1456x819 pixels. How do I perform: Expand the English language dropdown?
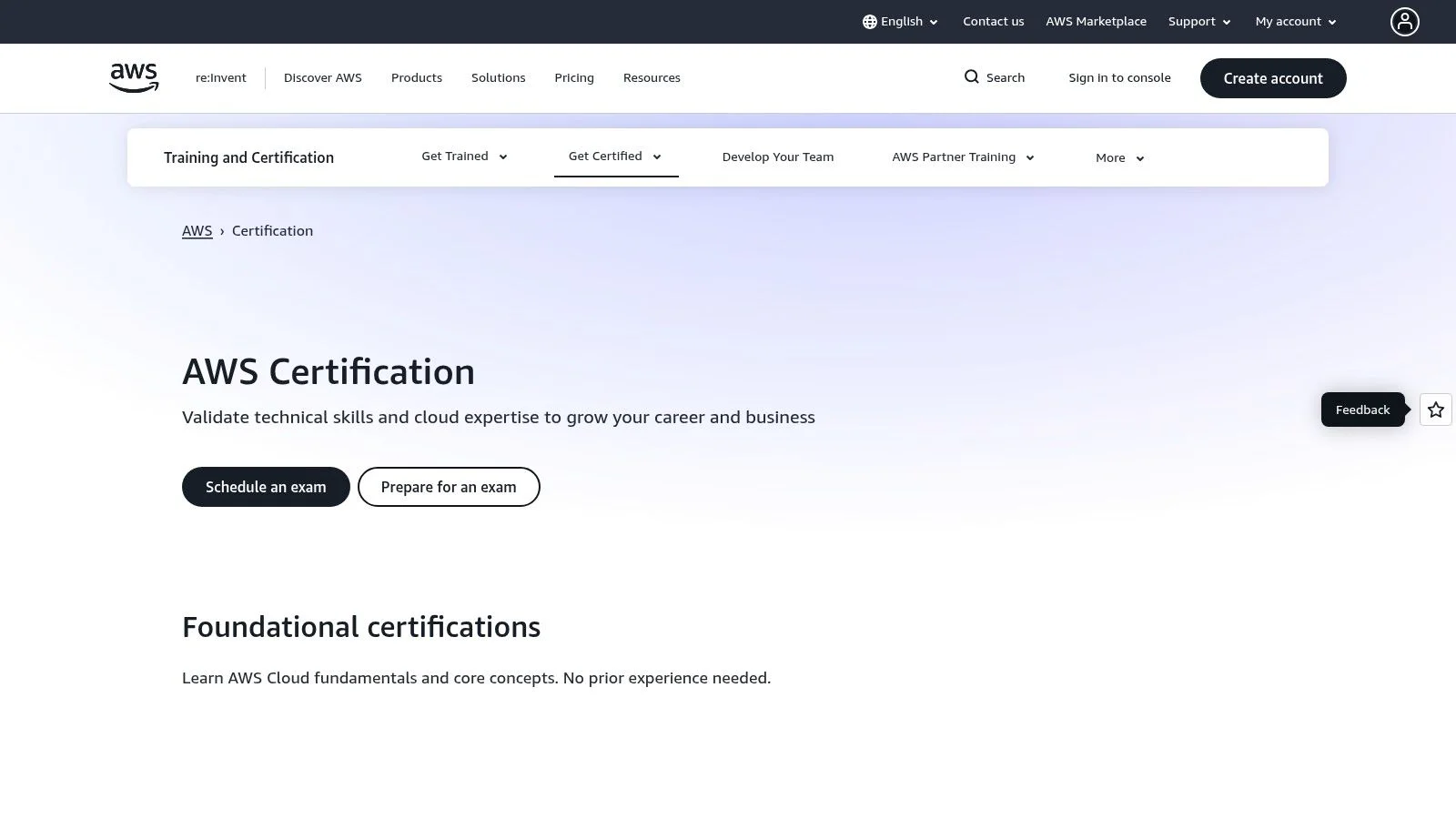click(x=900, y=22)
